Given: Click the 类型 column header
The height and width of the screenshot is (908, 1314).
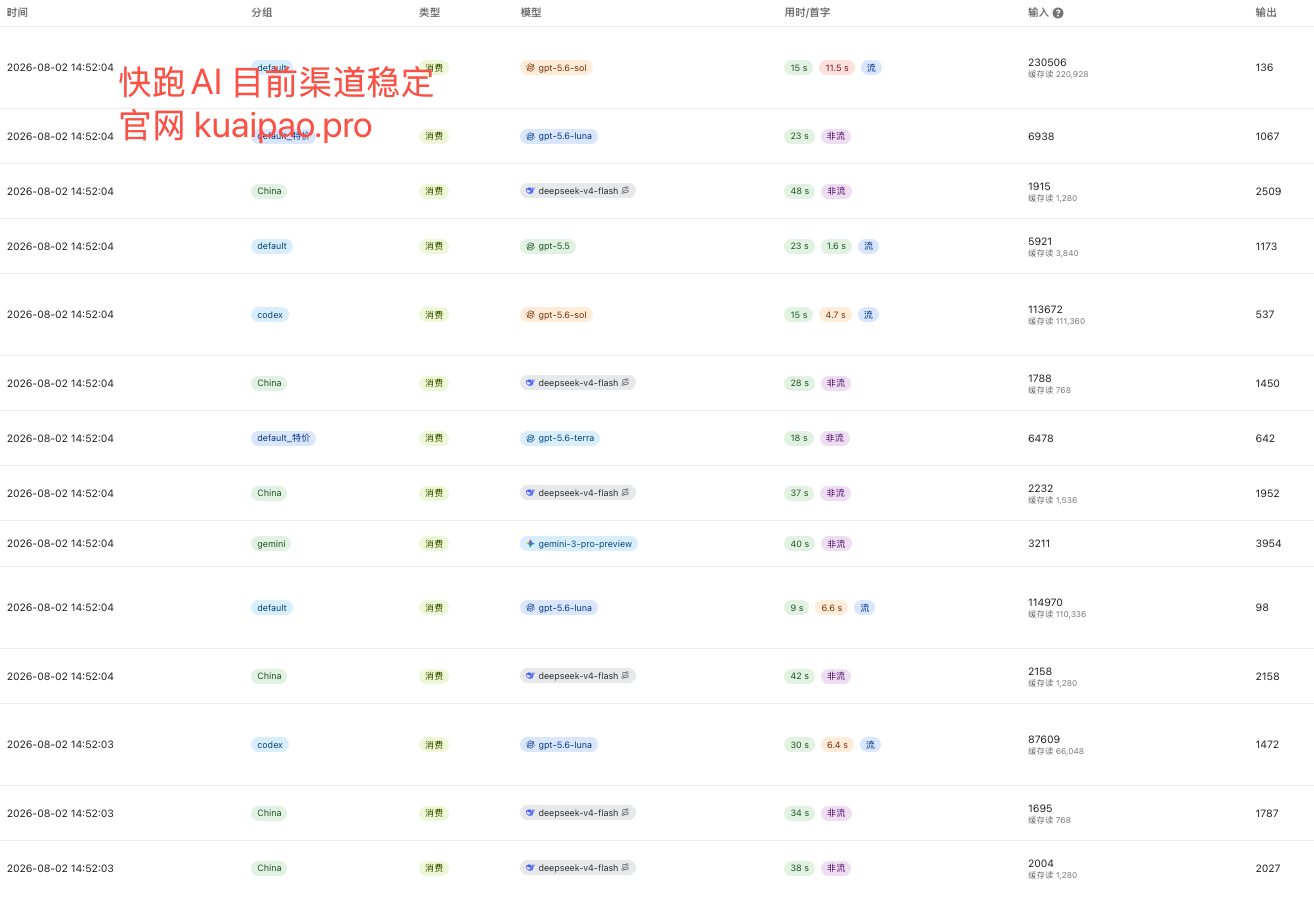Looking at the screenshot, I should pos(430,13).
